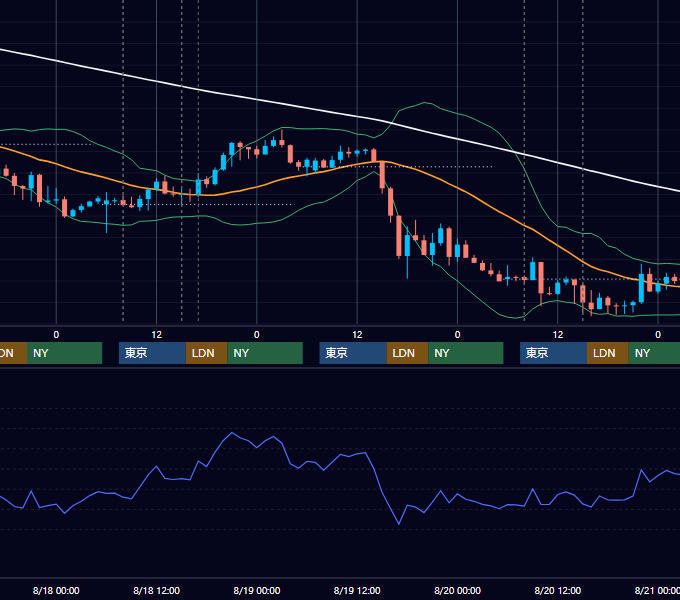Click the LDN session block on 8/20
Viewport: 680px width, 600px height.
click(x=608, y=353)
